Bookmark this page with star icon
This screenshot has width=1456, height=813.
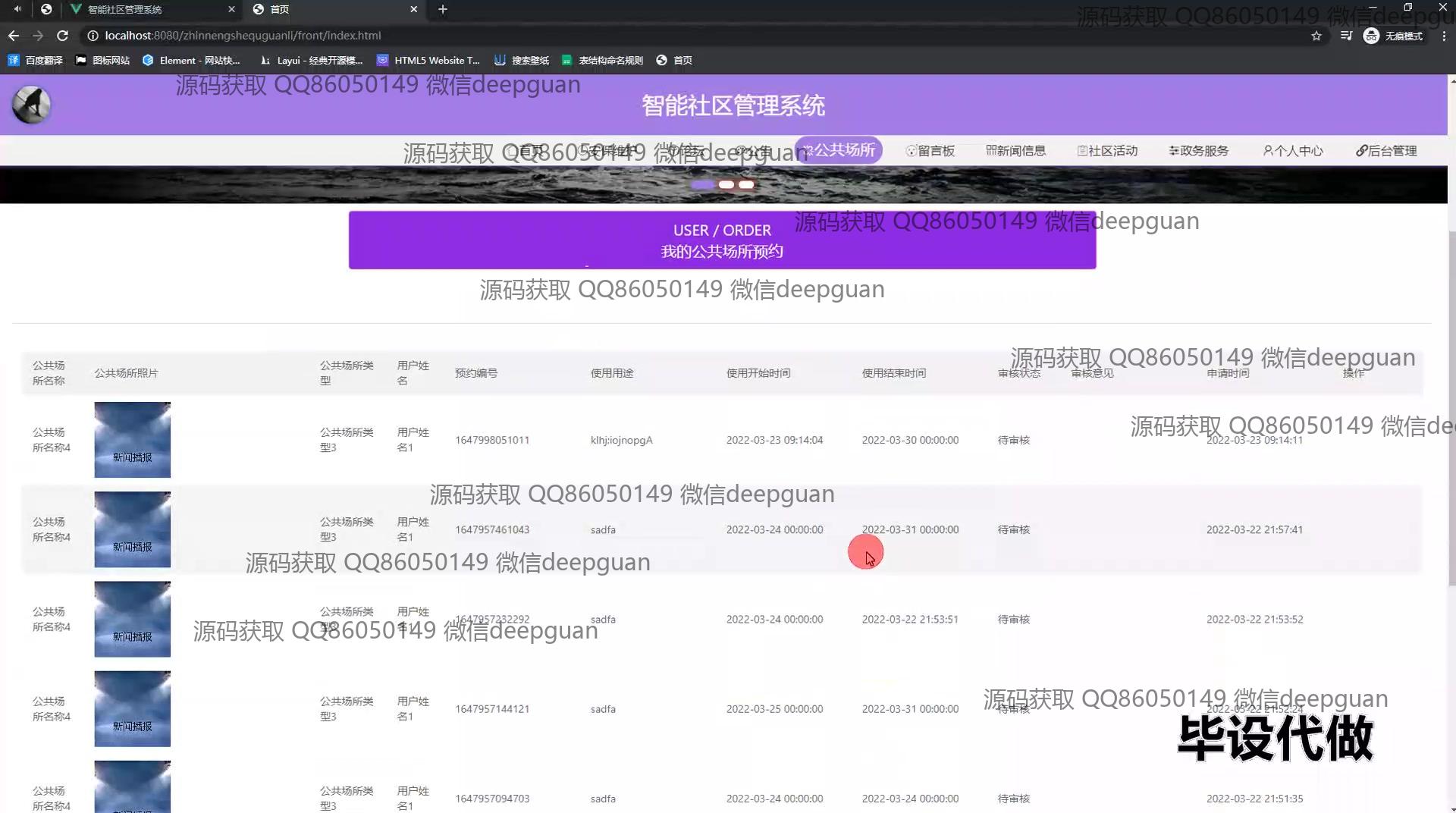coord(1316,36)
